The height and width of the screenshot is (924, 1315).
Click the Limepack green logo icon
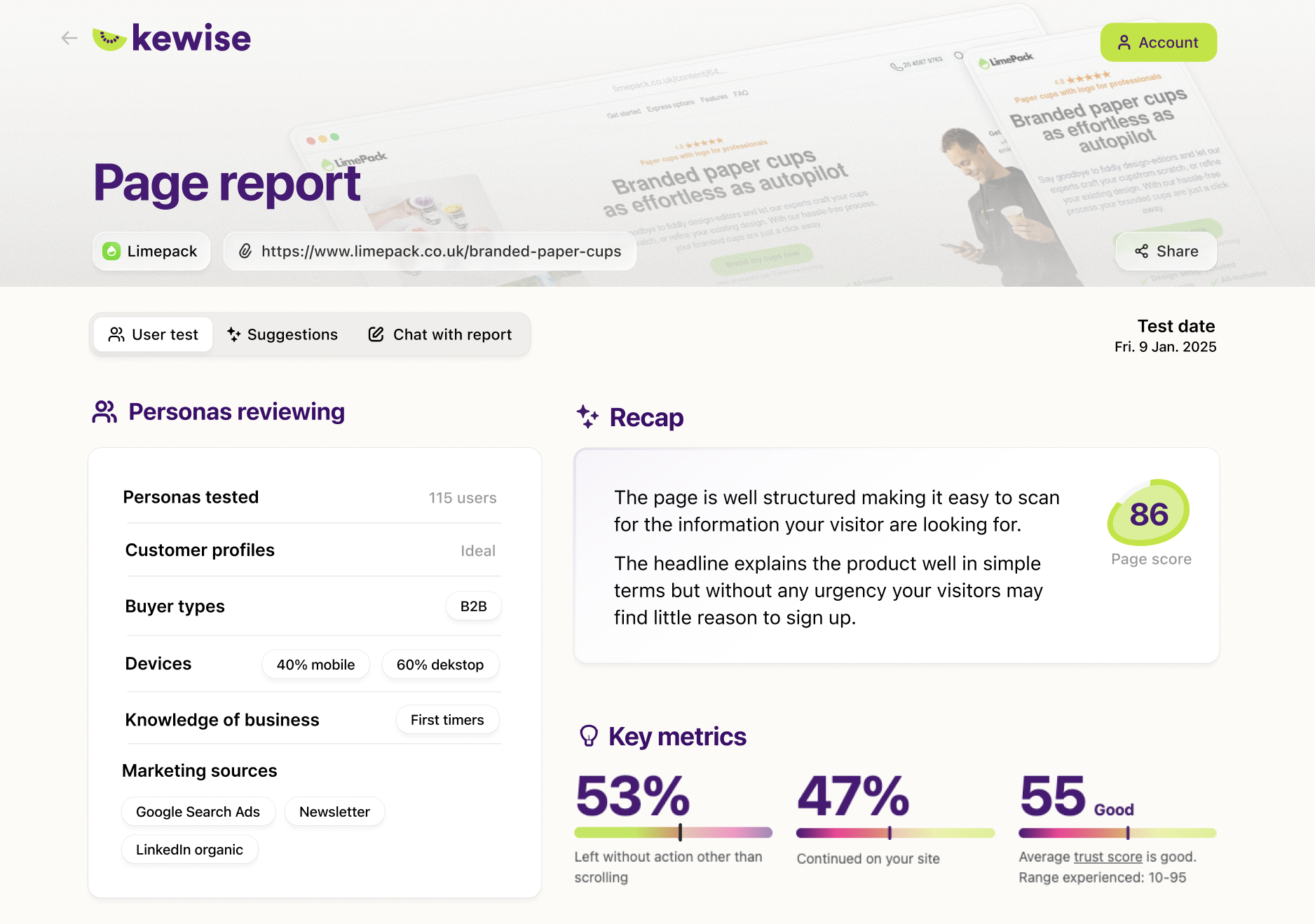[111, 252]
